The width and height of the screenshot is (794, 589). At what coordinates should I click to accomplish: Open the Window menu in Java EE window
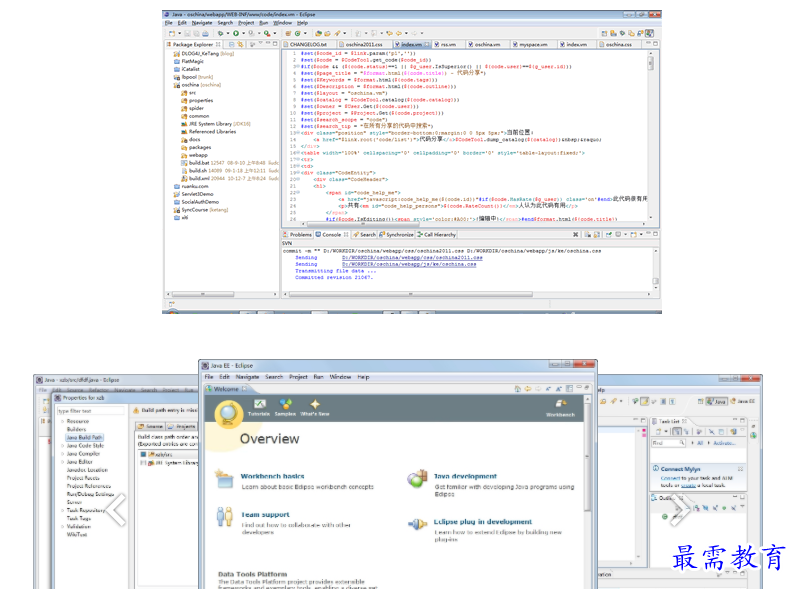340,377
